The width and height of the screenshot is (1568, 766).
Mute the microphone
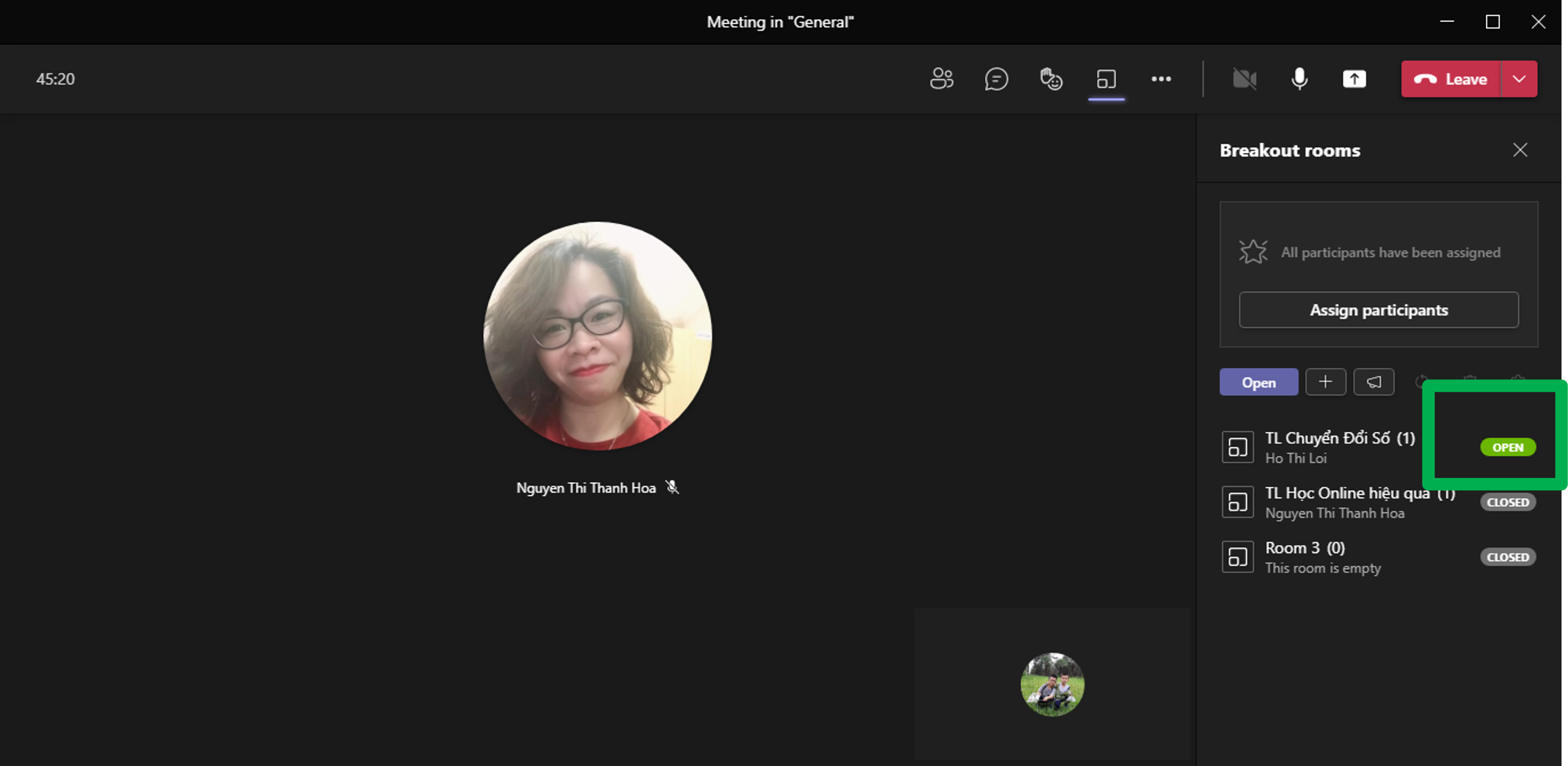tap(1299, 79)
